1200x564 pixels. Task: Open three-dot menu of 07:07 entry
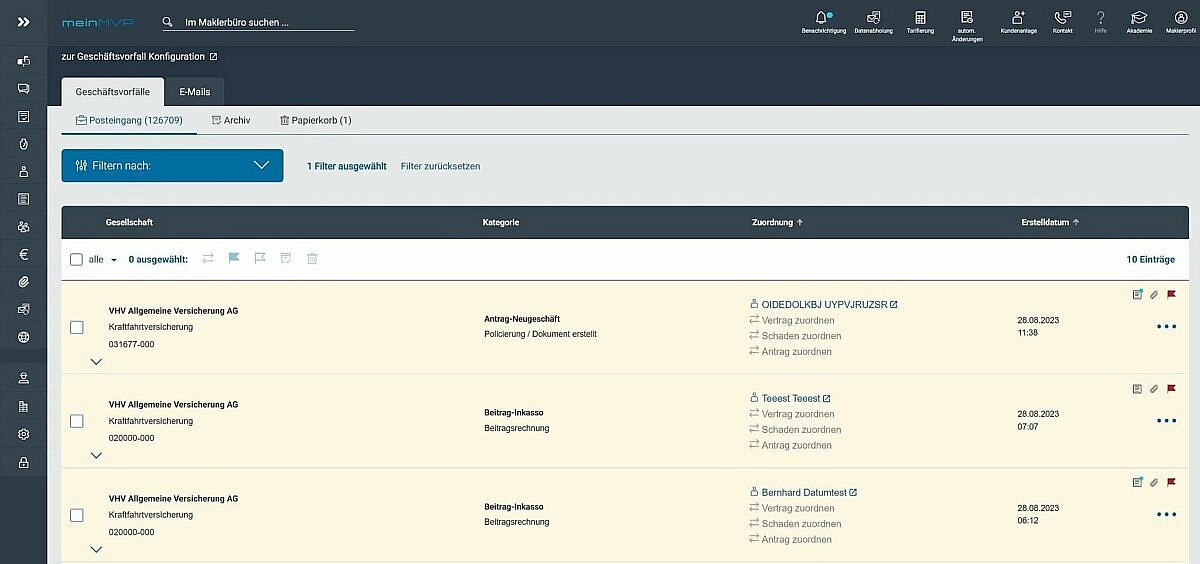point(1166,421)
